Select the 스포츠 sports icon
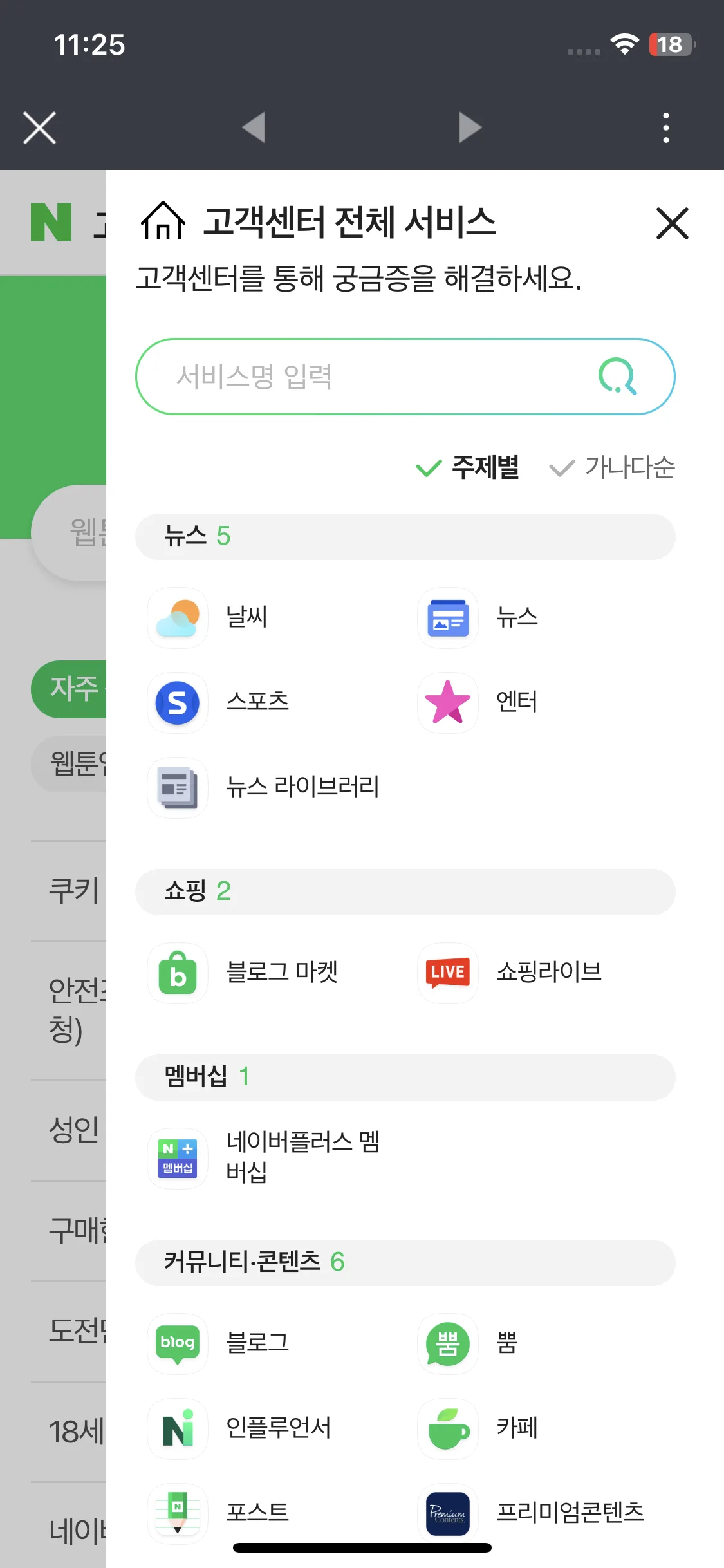The image size is (724, 1568). point(178,702)
